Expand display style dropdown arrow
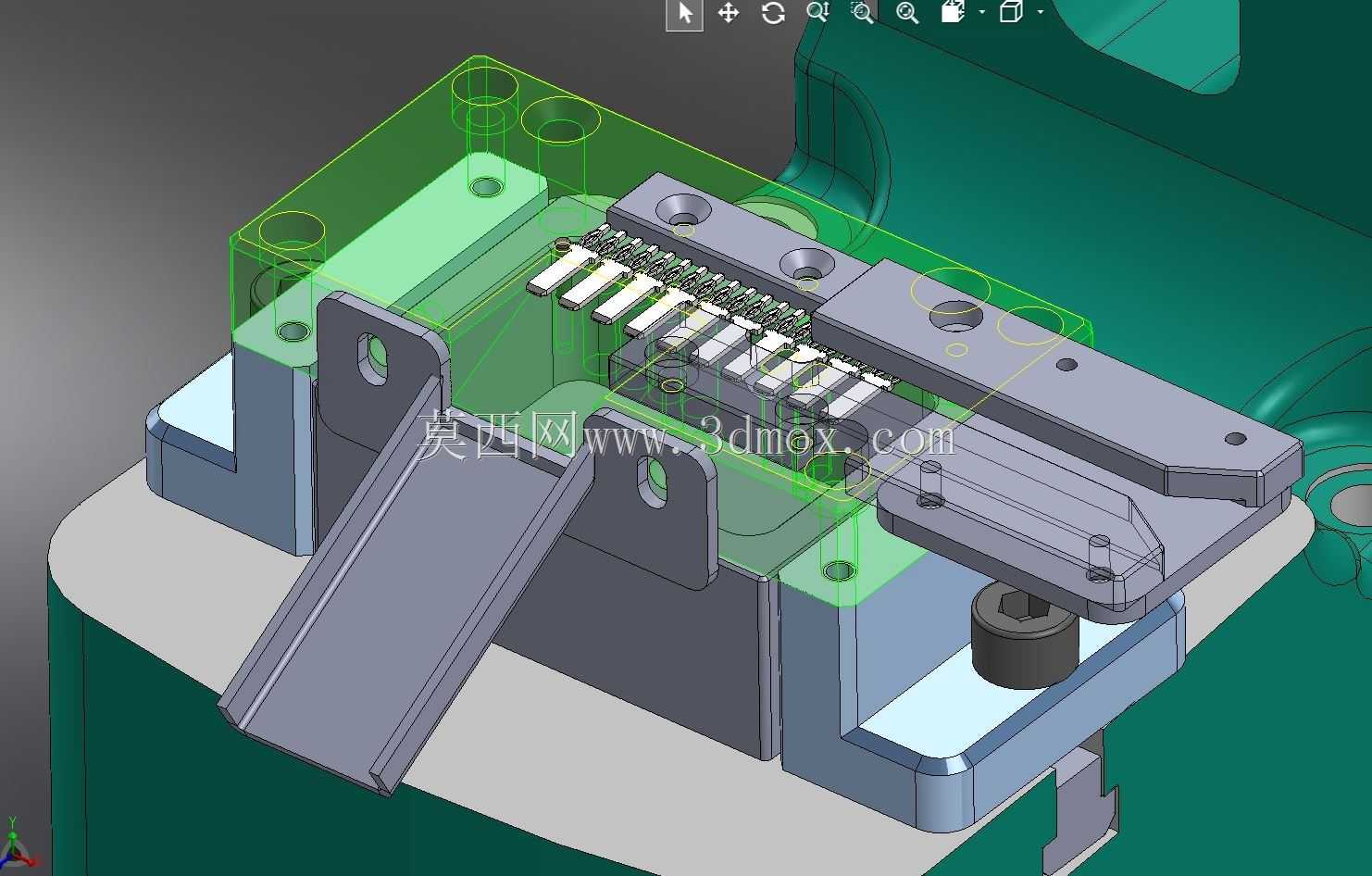This screenshot has height=876, width=1372. pos(1041,12)
